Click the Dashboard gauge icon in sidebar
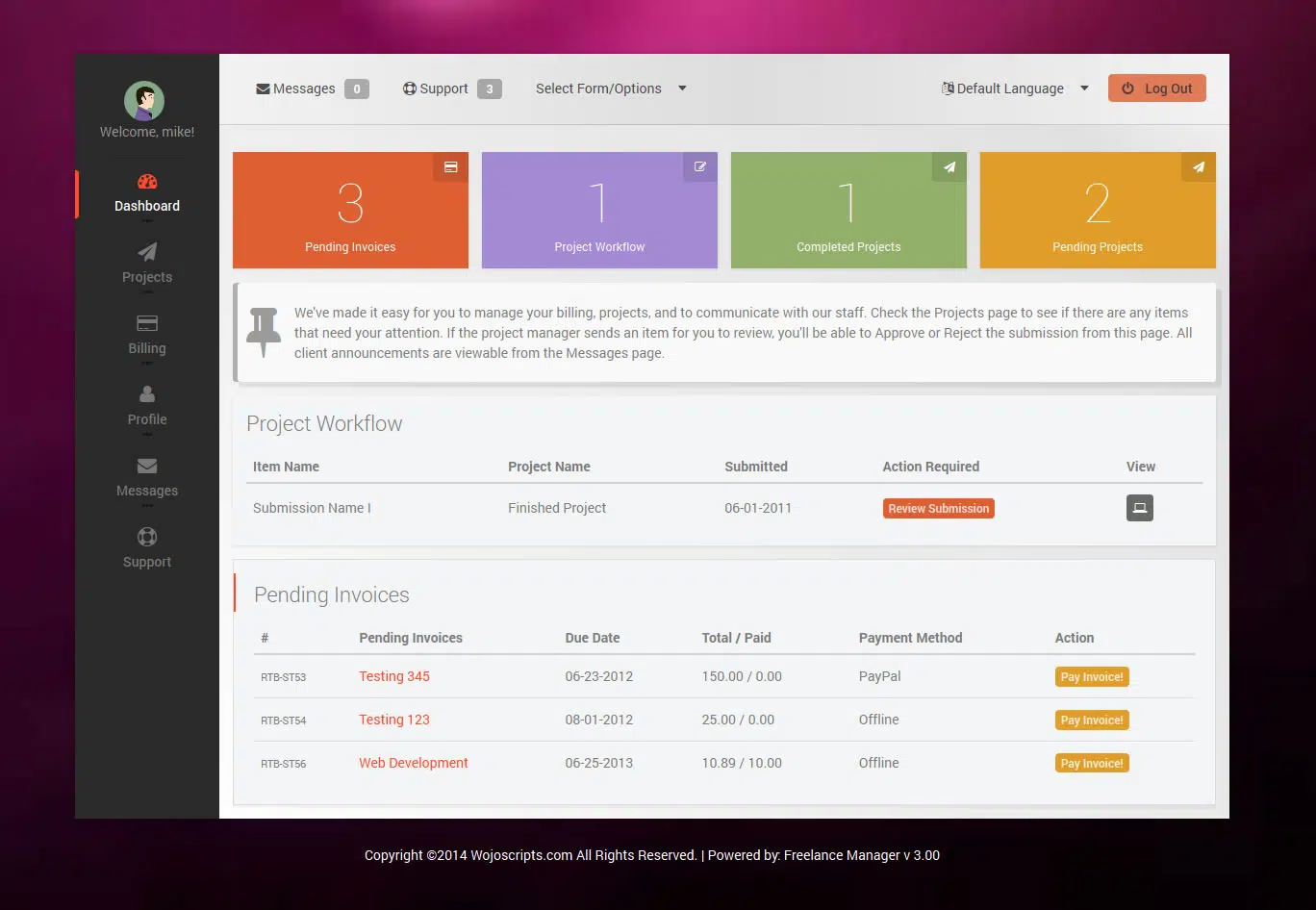The height and width of the screenshot is (910, 1316). point(147,182)
